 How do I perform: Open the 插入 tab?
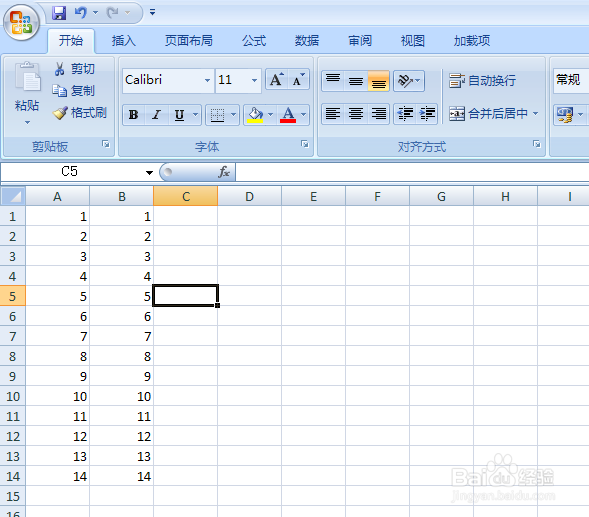[x=124, y=41]
